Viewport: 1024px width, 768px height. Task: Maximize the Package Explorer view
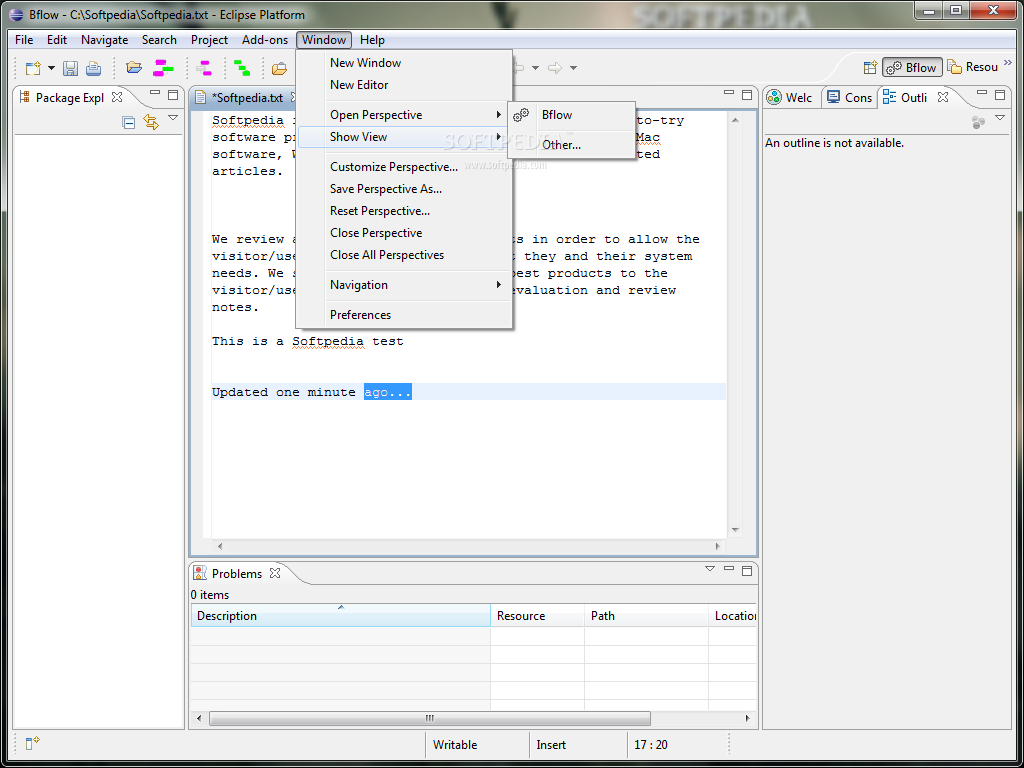pyautogui.click(x=173, y=95)
